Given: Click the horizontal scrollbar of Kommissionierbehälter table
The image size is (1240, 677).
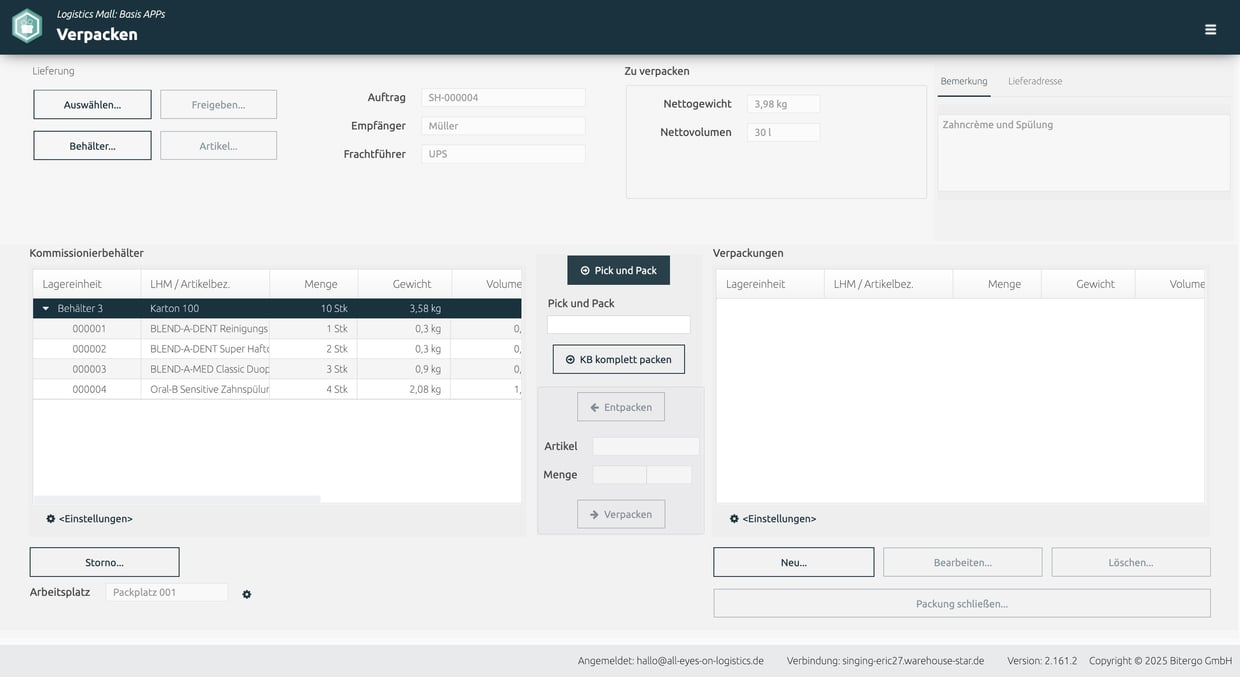Looking at the screenshot, I should 177,499.
